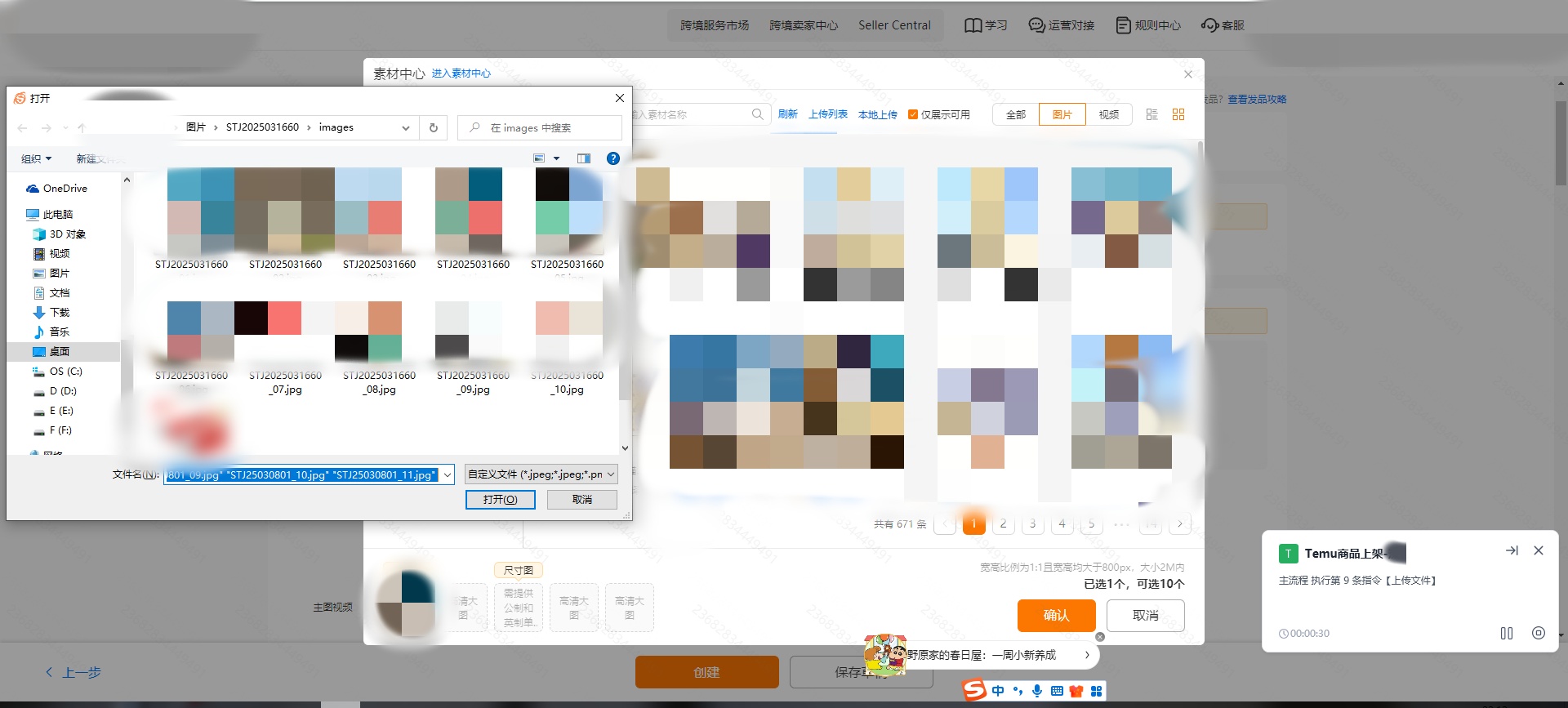Go to material page 2
Image resolution: width=1568 pixels, height=708 pixels.
point(1004,523)
